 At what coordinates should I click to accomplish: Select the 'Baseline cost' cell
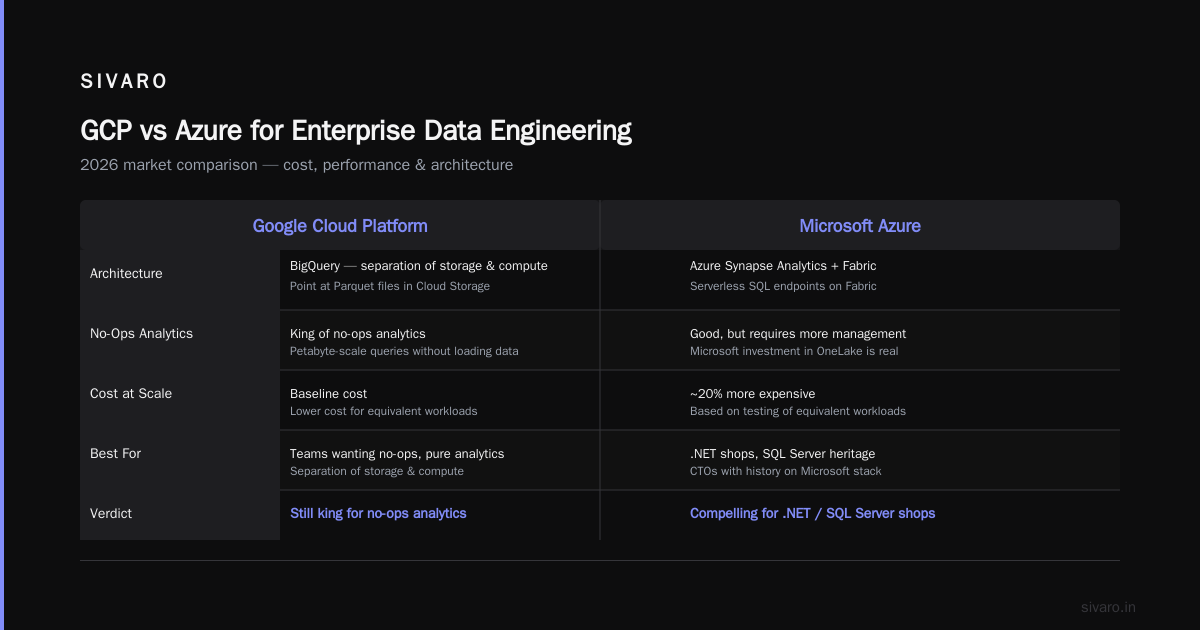[328, 394]
